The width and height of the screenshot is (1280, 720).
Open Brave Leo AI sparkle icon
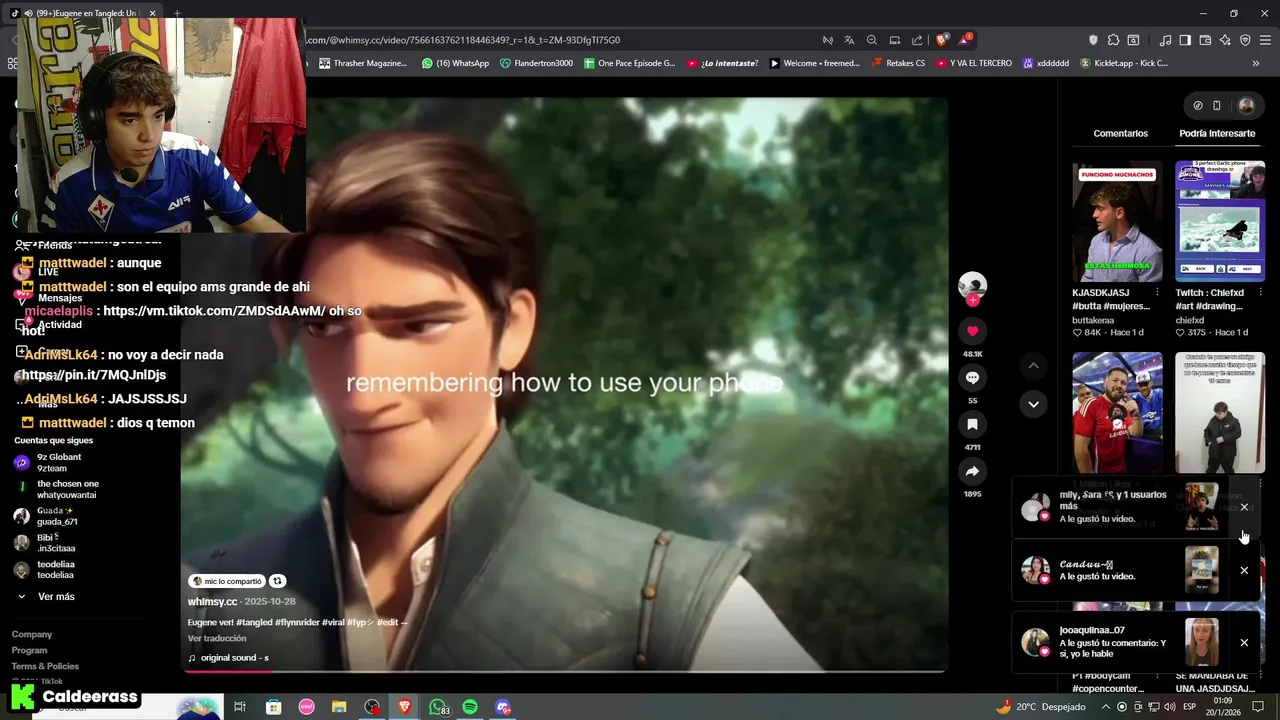tap(1225, 40)
